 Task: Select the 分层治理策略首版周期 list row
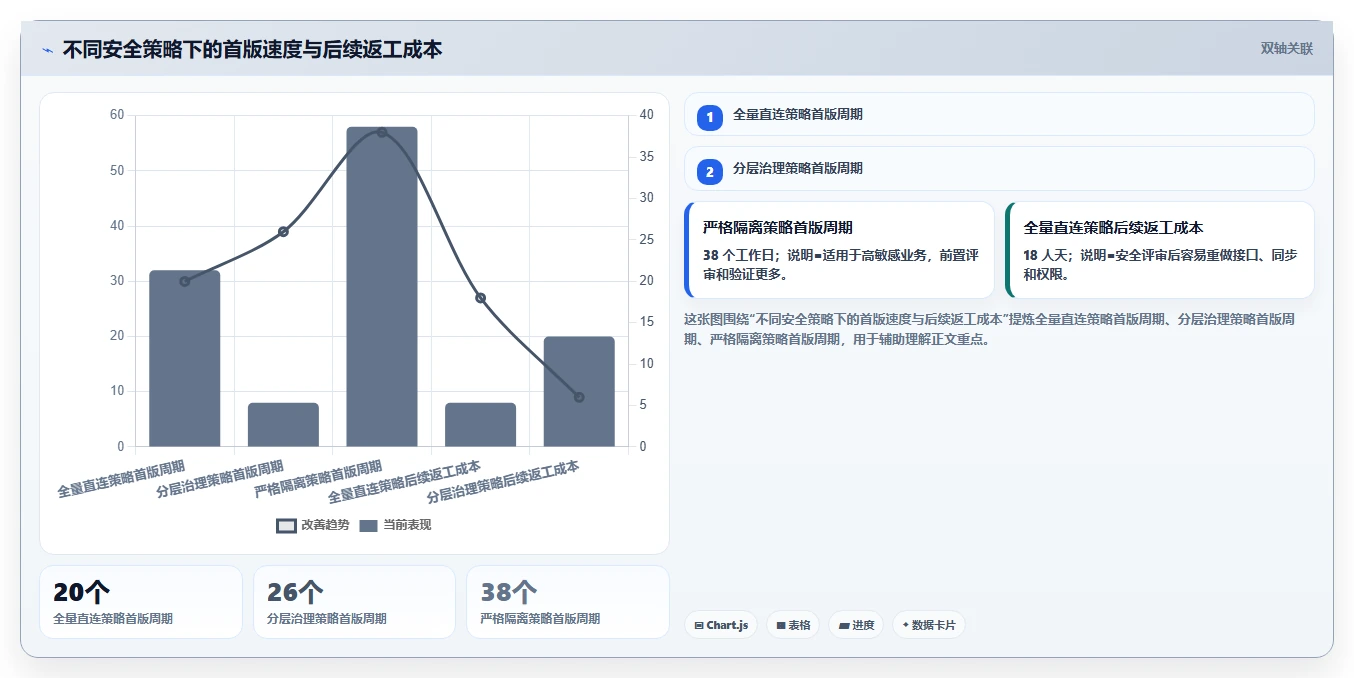(999, 168)
